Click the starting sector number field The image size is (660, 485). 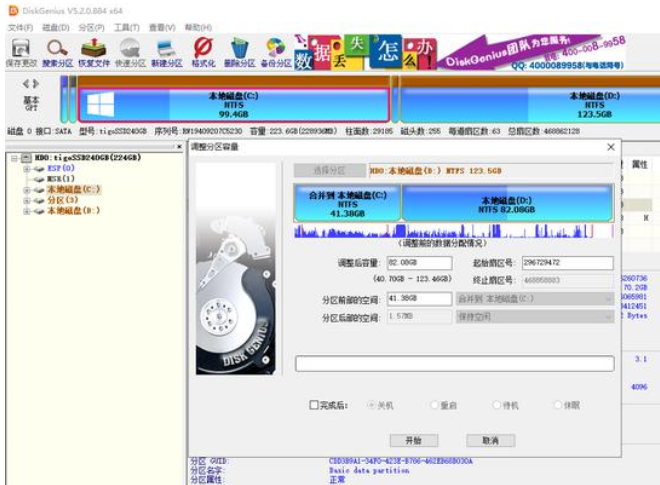pos(567,263)
